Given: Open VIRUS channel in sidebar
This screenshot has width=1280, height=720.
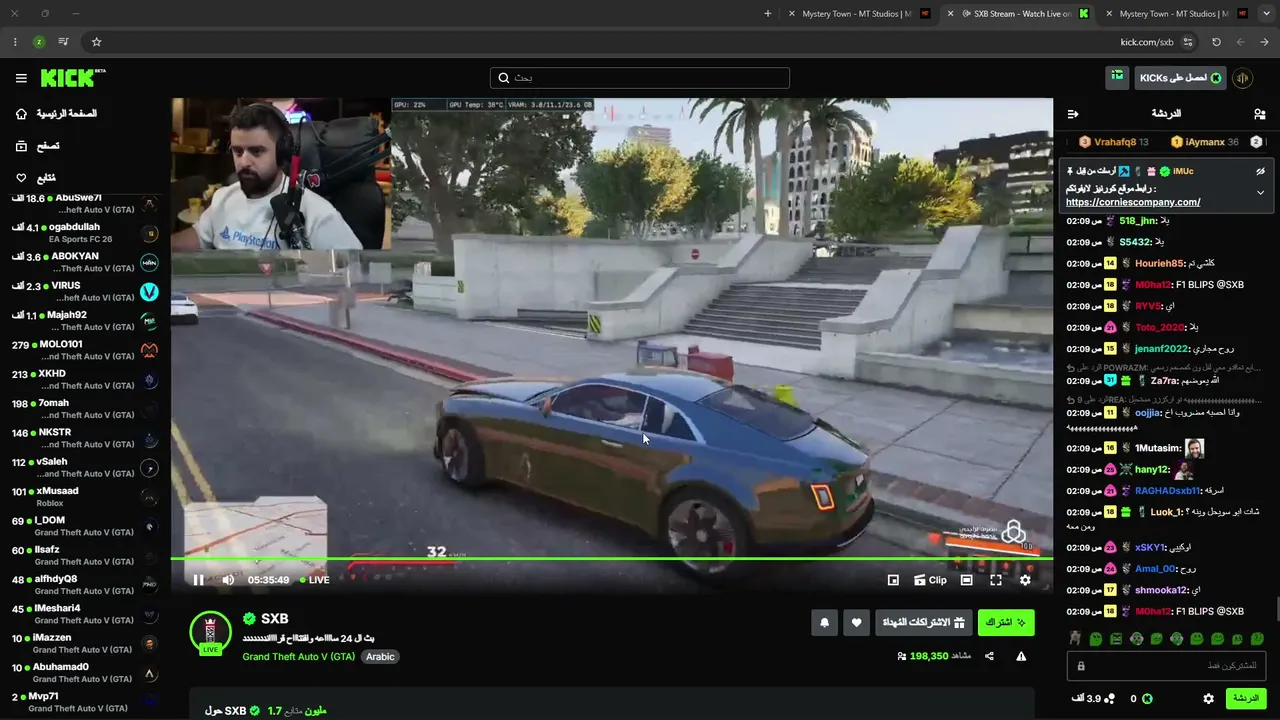Looking at the screenshot, I should pos(85,292).
